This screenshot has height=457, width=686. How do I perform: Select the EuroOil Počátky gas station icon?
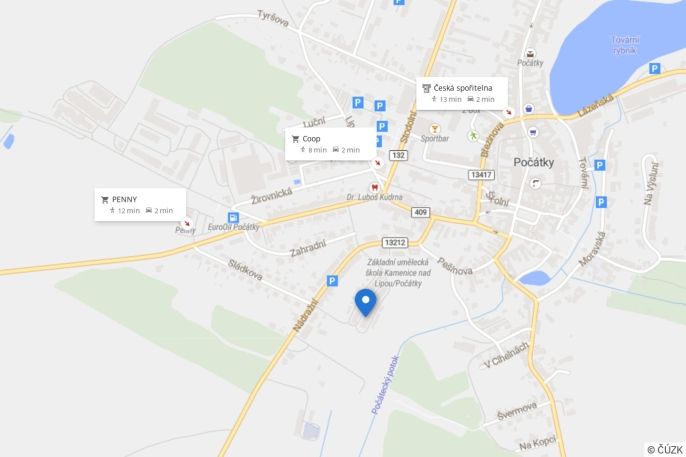(233, 217)
